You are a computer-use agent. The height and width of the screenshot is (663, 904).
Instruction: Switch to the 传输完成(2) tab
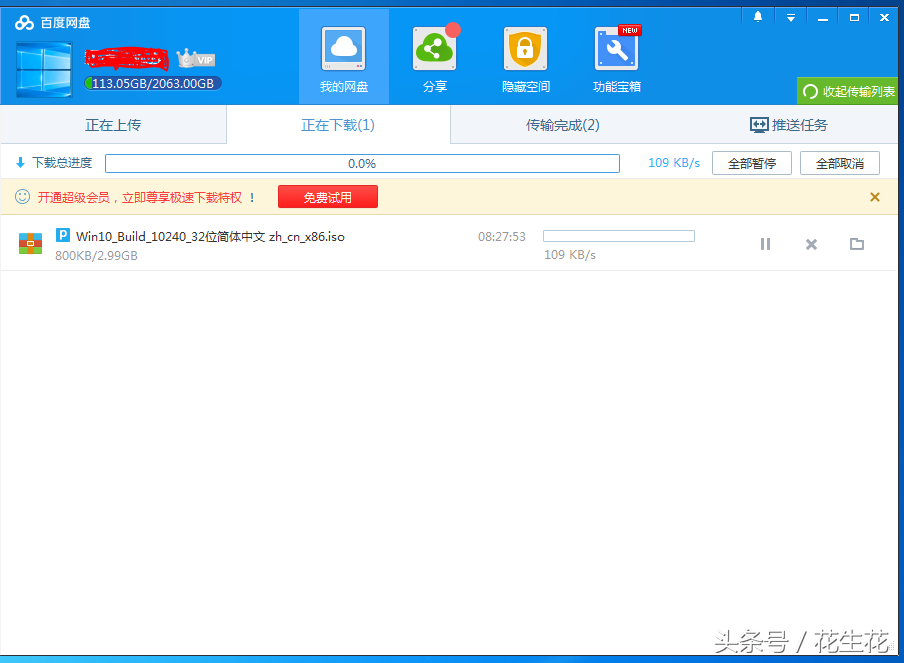coord(563,125)
